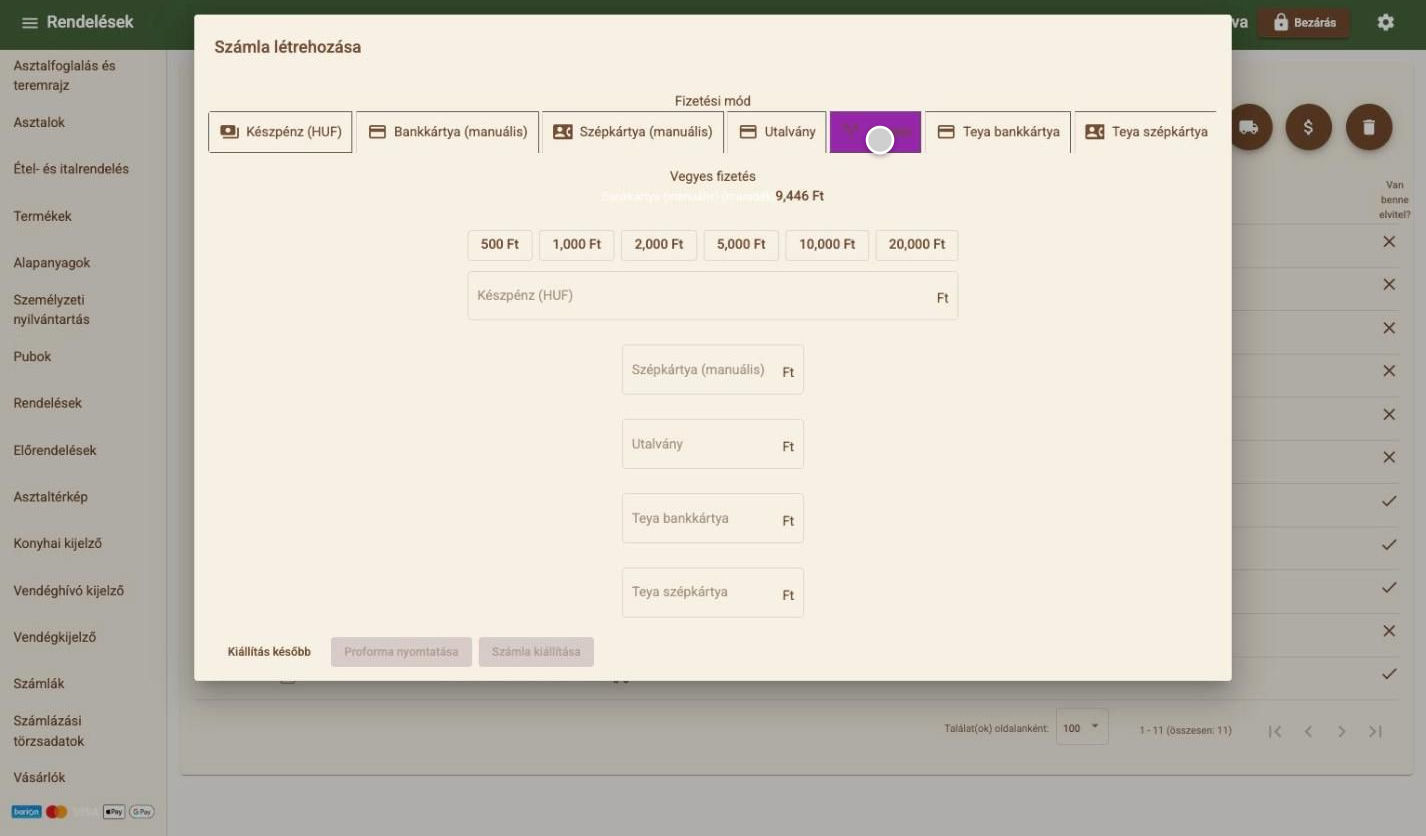This screenshot has height=836, width=1426.
Task: Add 20,000 Ft quick amount
Action: (x=917, y=245)
